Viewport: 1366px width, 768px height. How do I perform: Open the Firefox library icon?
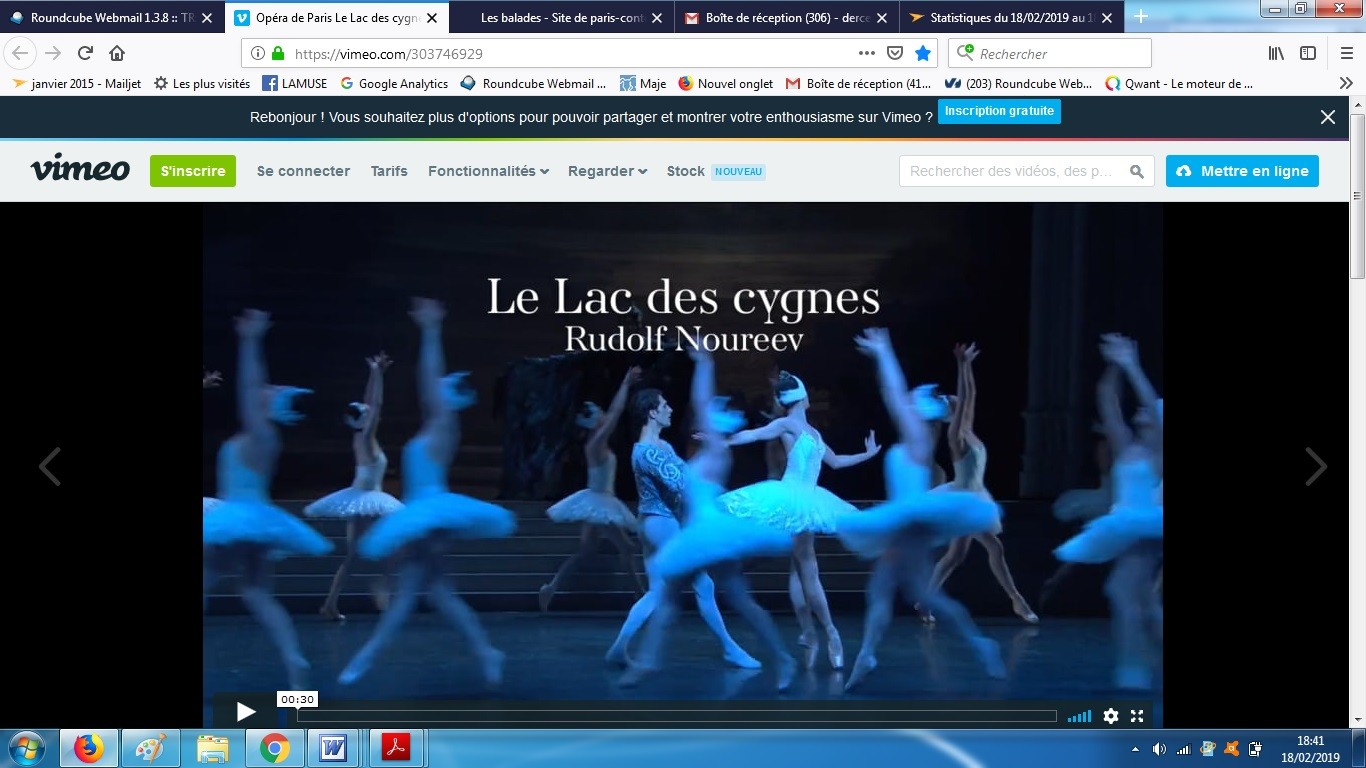click(1276, 53)
